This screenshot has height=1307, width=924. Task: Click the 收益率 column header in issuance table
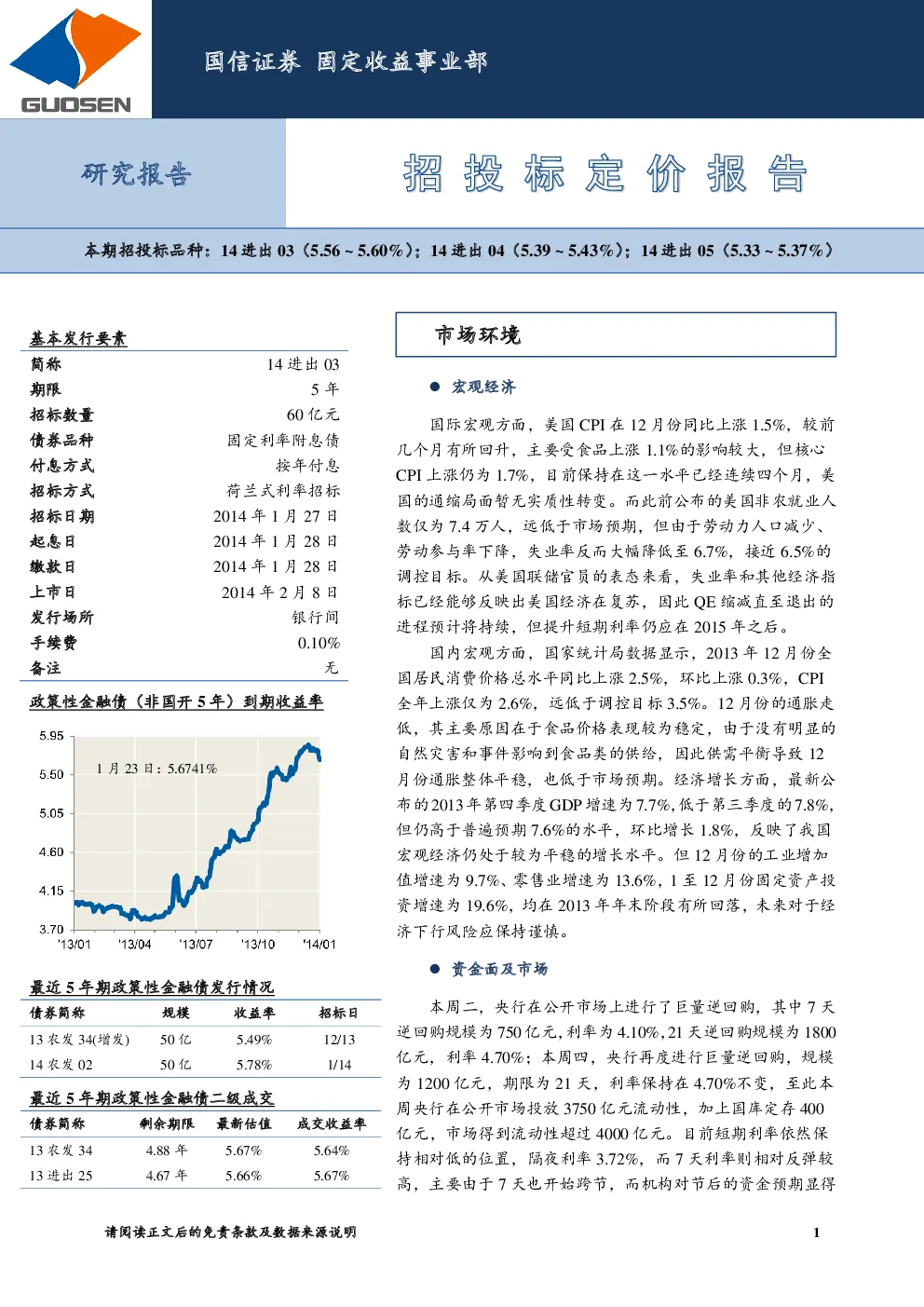coord(254,1013)
